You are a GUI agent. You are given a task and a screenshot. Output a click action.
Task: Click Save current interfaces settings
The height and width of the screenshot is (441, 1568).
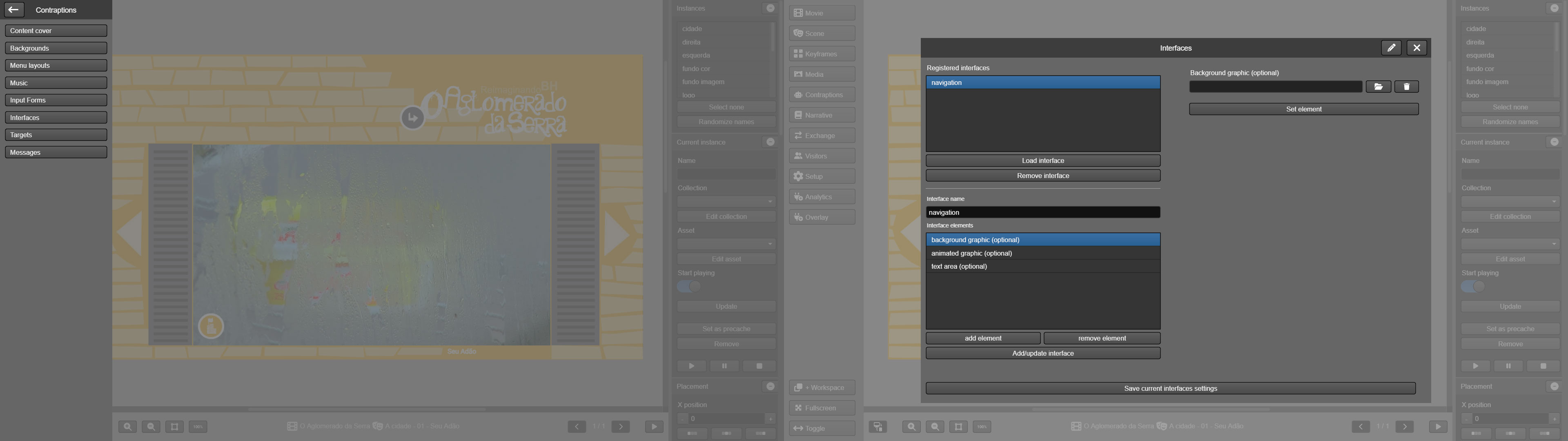[1170, 389]
